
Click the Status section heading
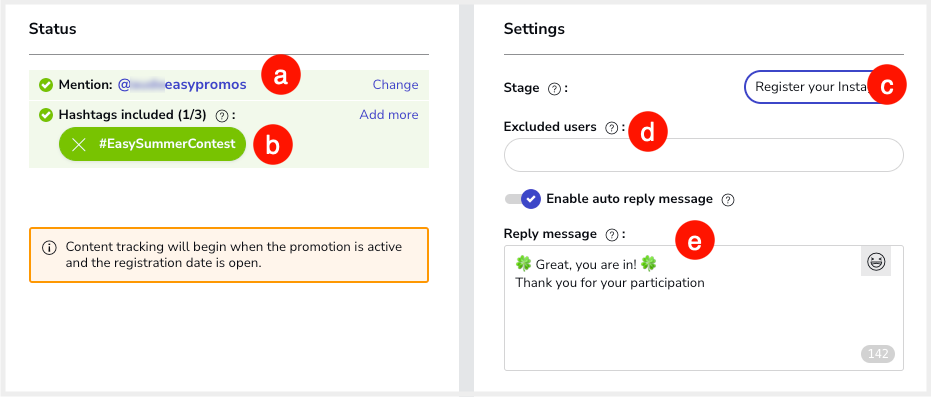coord(53,28)
